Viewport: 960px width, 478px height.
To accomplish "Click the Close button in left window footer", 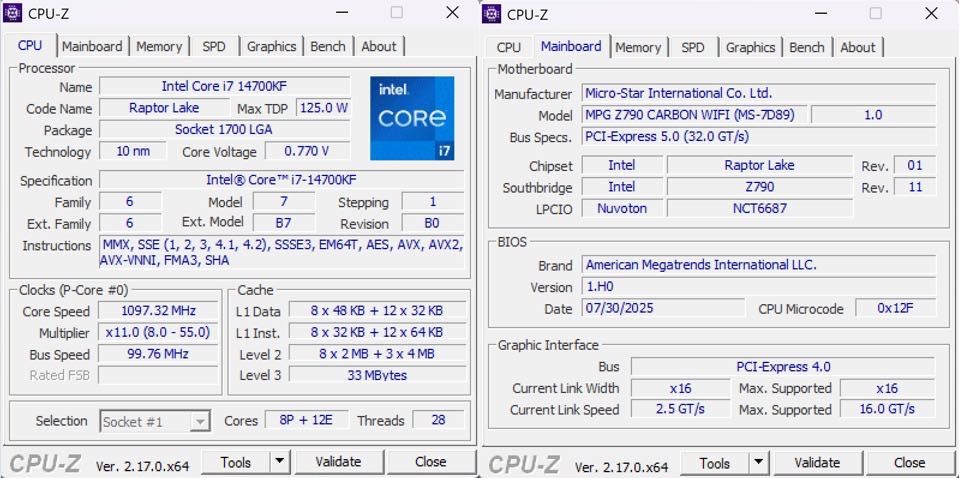I will click(x=430, y=462).
